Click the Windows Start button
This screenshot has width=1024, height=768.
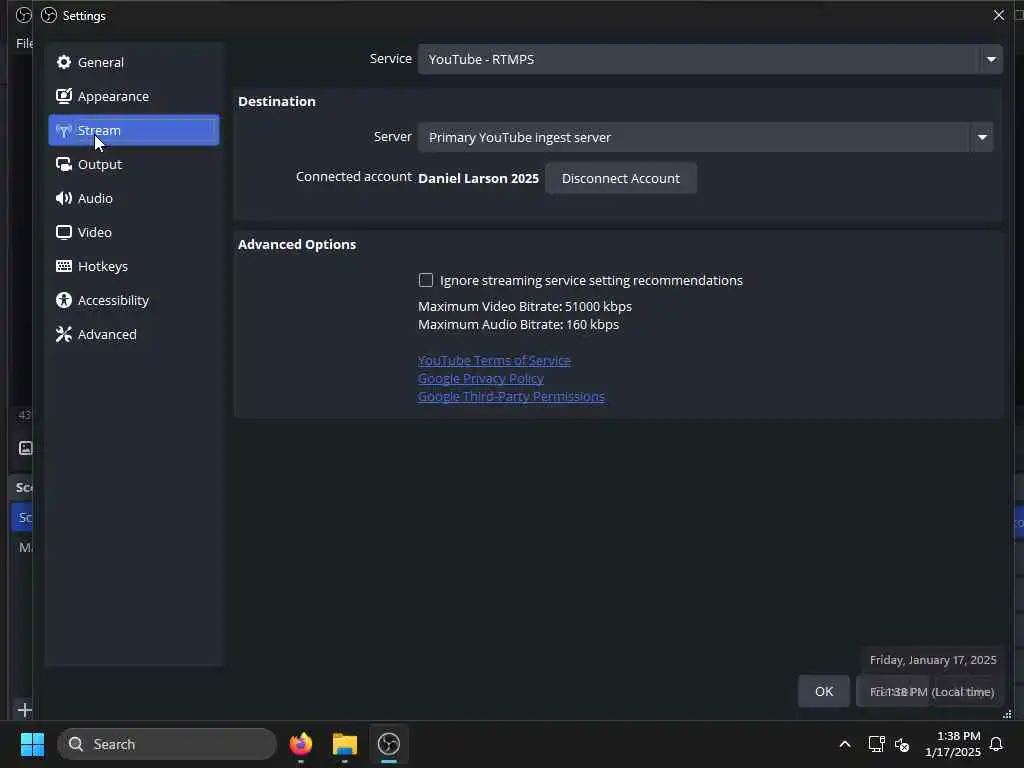click(x=32, y=744)
